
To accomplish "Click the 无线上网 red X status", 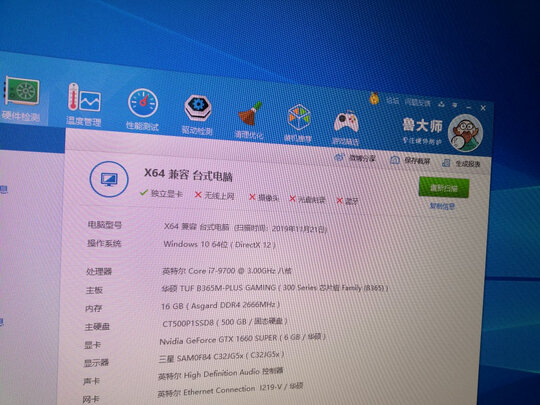I will pos(214,196).
